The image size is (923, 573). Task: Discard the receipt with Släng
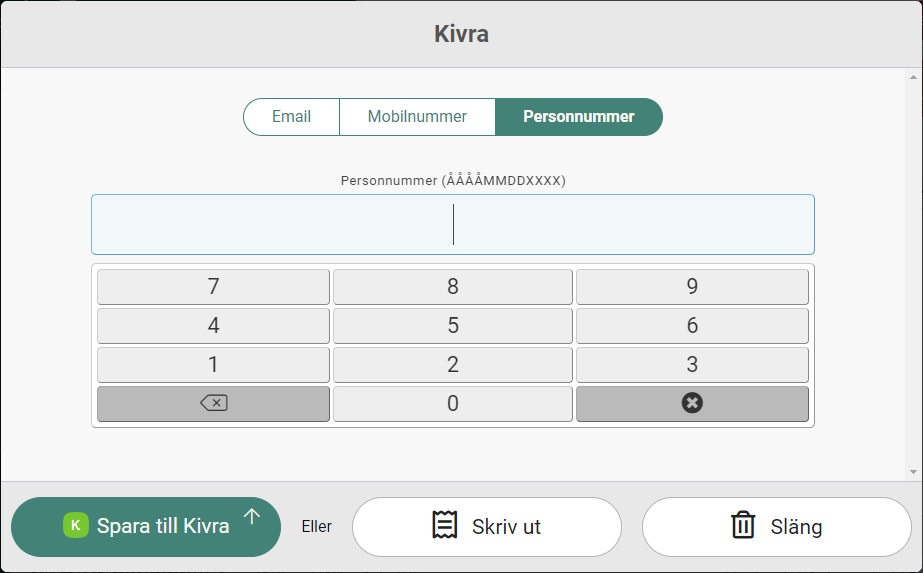[x=776, y=526]
